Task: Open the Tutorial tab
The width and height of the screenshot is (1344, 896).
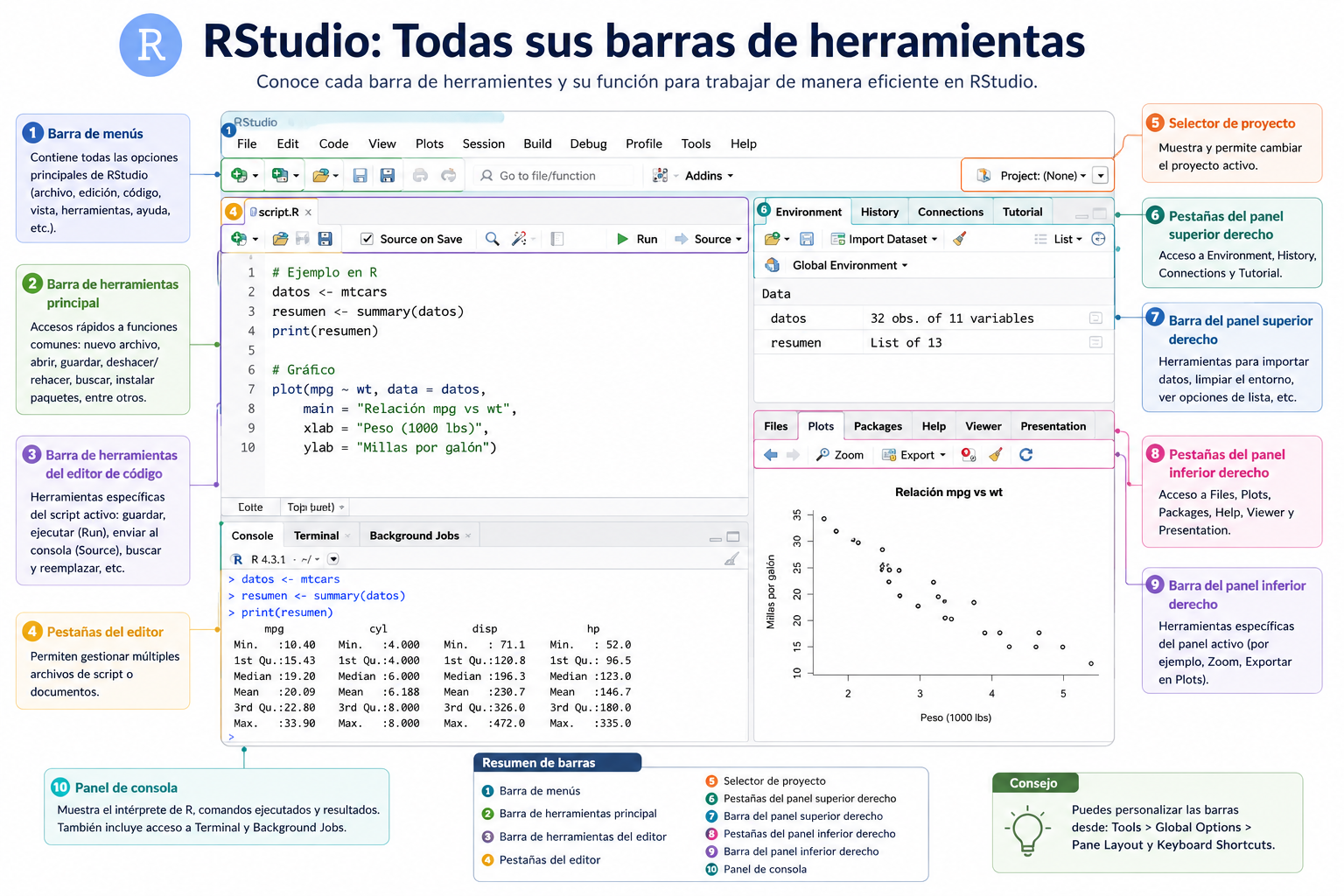Action: 1022,212
